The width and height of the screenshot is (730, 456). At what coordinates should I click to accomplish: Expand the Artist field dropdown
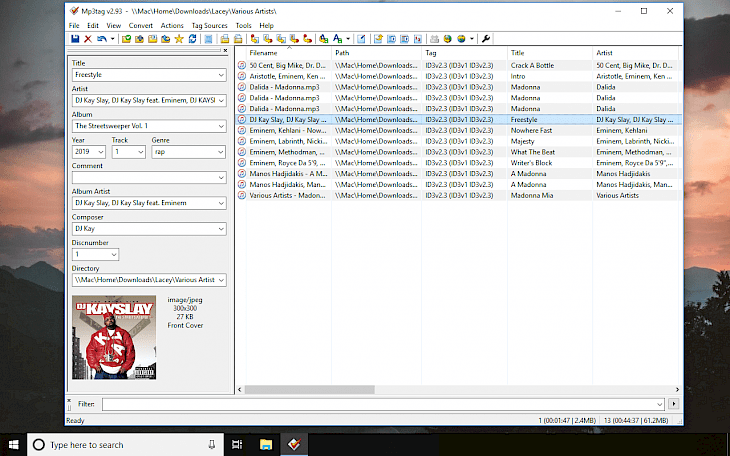click(221, 101)
